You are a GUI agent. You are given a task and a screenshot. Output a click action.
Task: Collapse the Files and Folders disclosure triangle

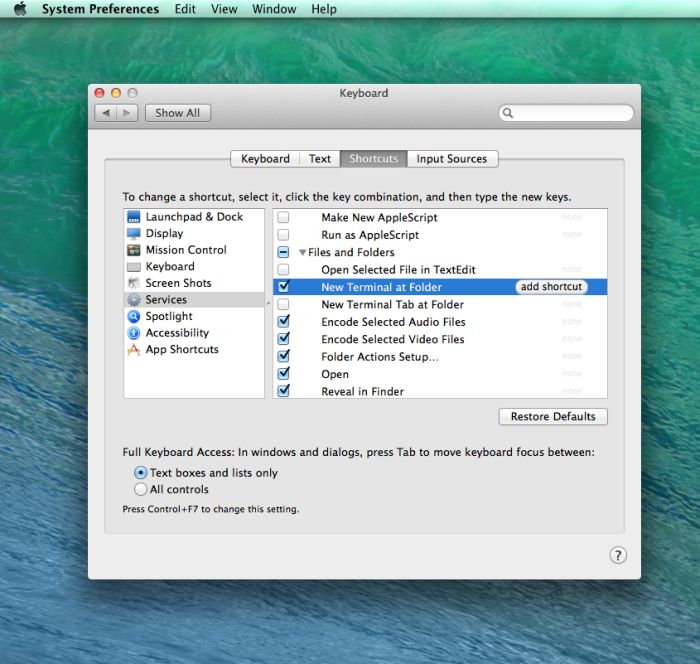pos(302,252)
